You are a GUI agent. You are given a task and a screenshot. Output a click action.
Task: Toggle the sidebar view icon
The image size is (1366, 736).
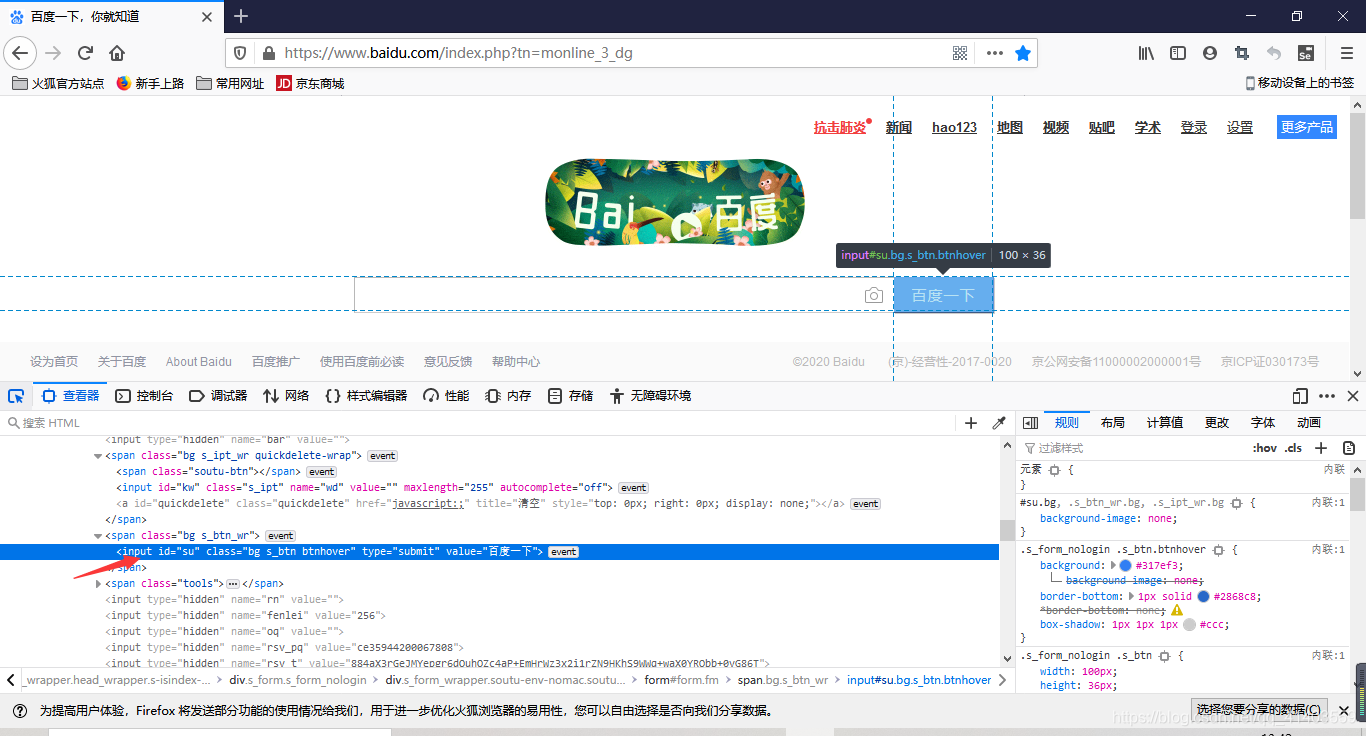1178,53
